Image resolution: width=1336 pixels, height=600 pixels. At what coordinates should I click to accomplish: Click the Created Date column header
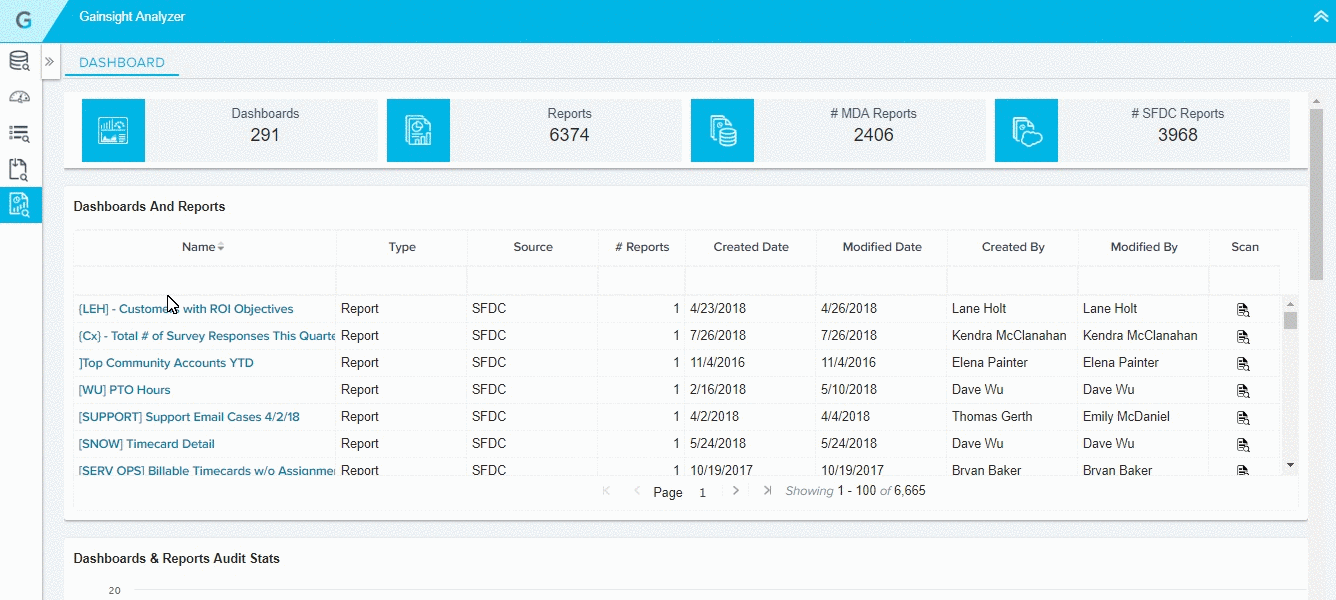pyautogui.click(x=751, y=247)
